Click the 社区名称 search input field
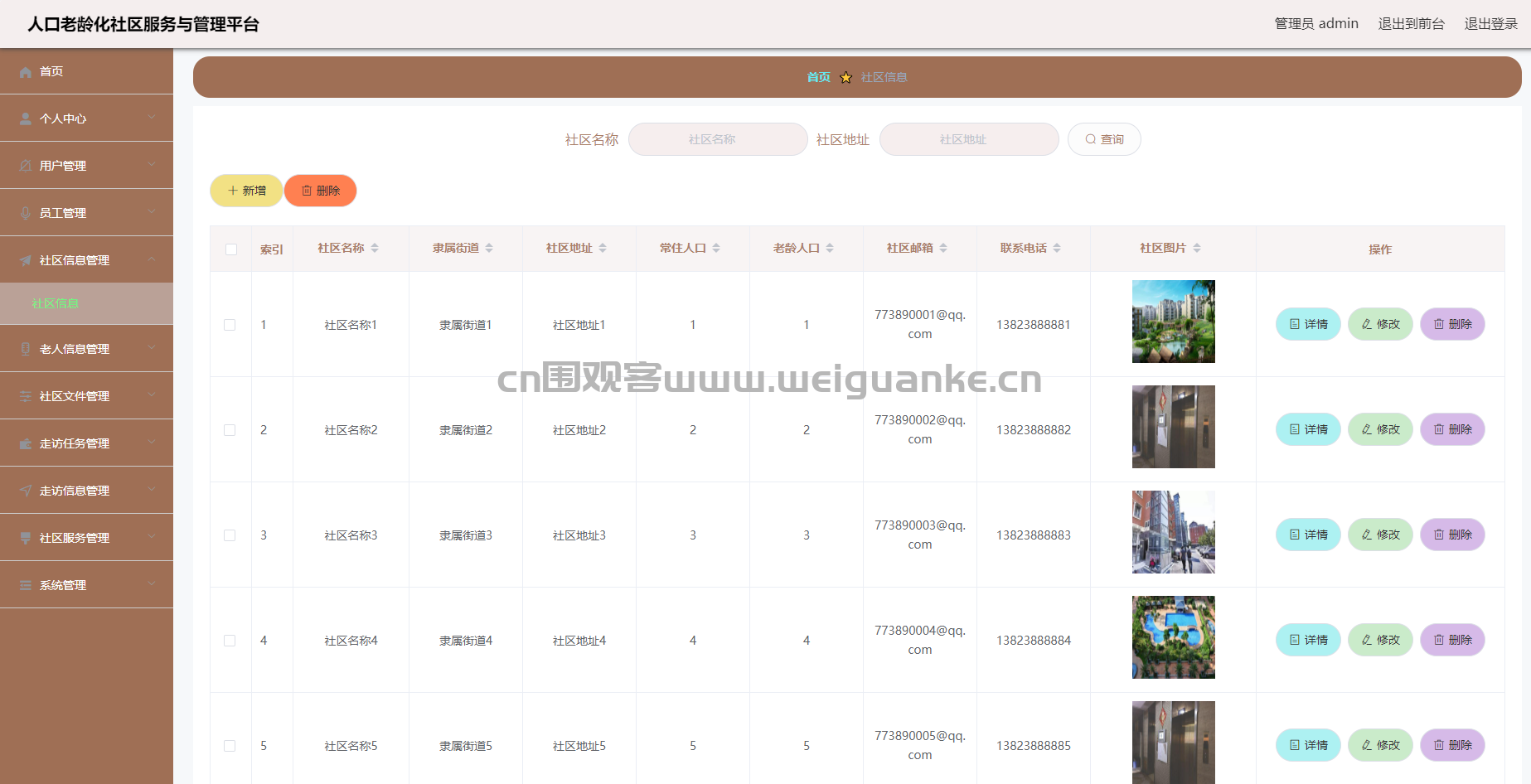The image size is (1531, 784). tap(718, 139)
